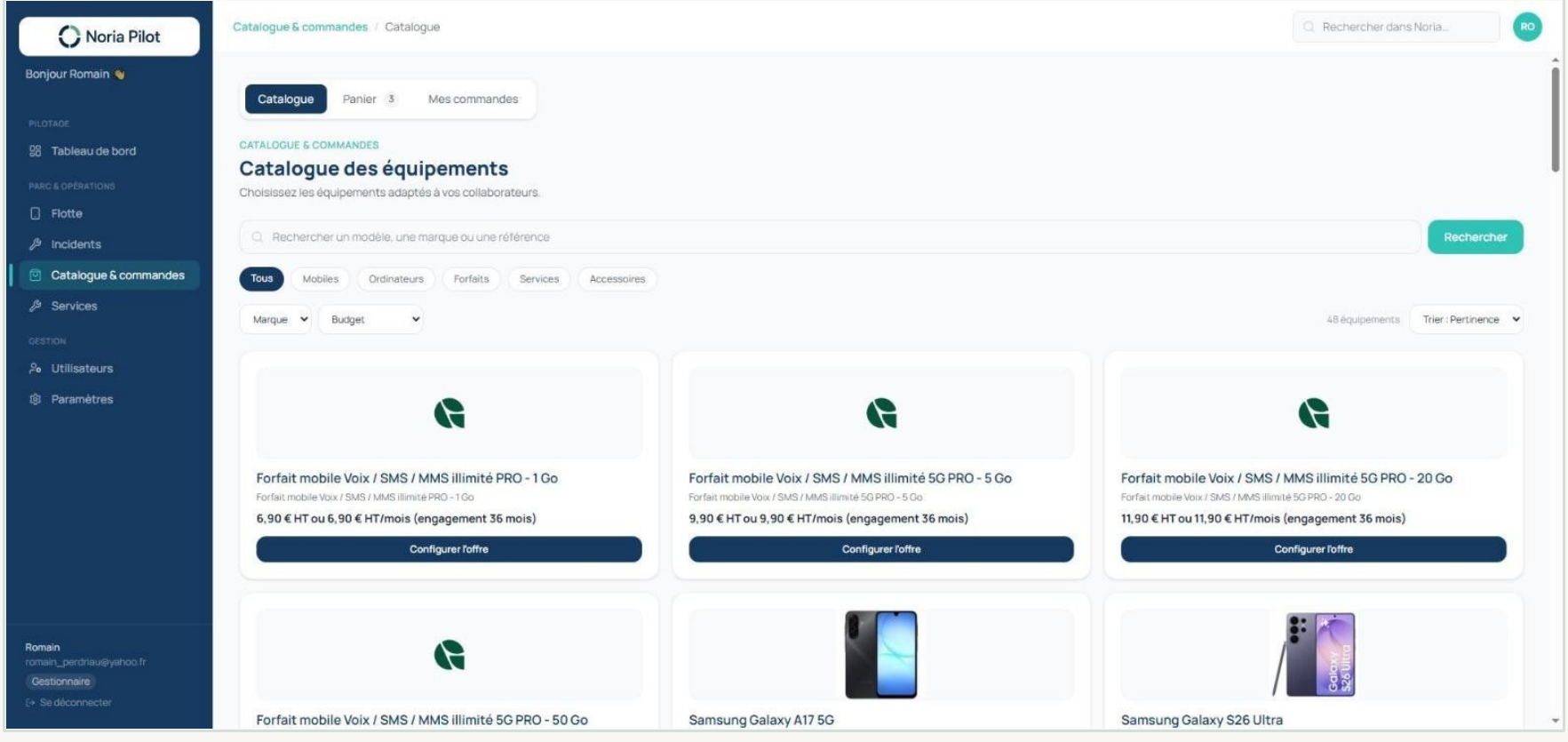Click the Paramètres gear icon

36,400
